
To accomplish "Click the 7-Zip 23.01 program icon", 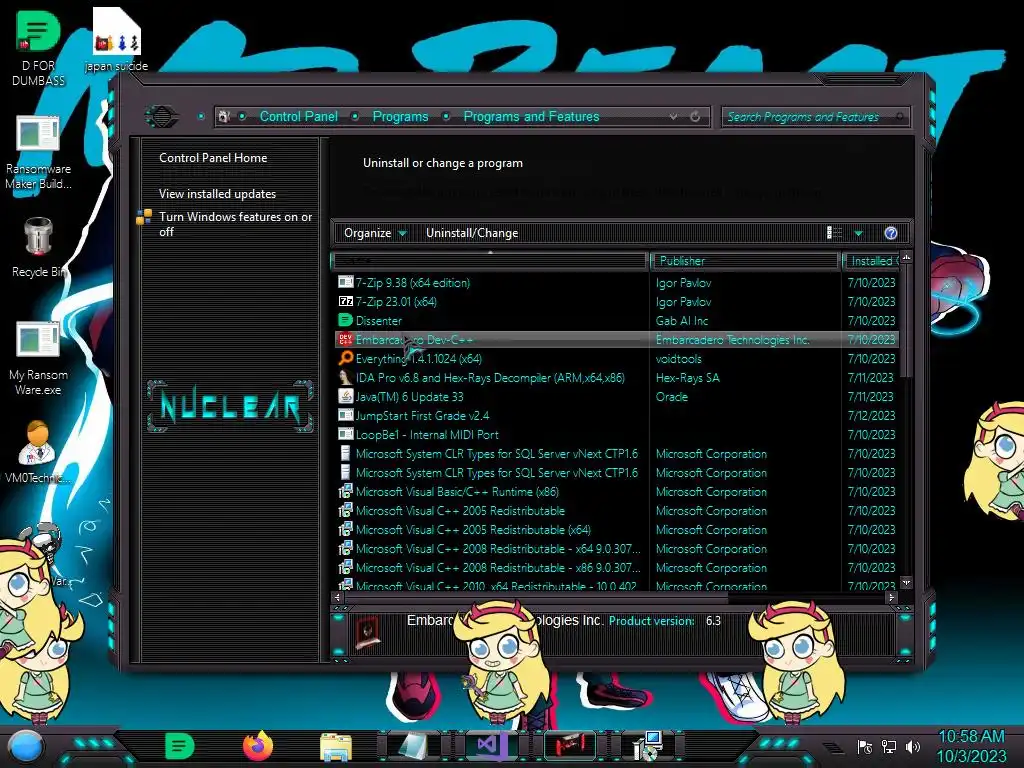I will pyautogui.click(x=345, y=302).
